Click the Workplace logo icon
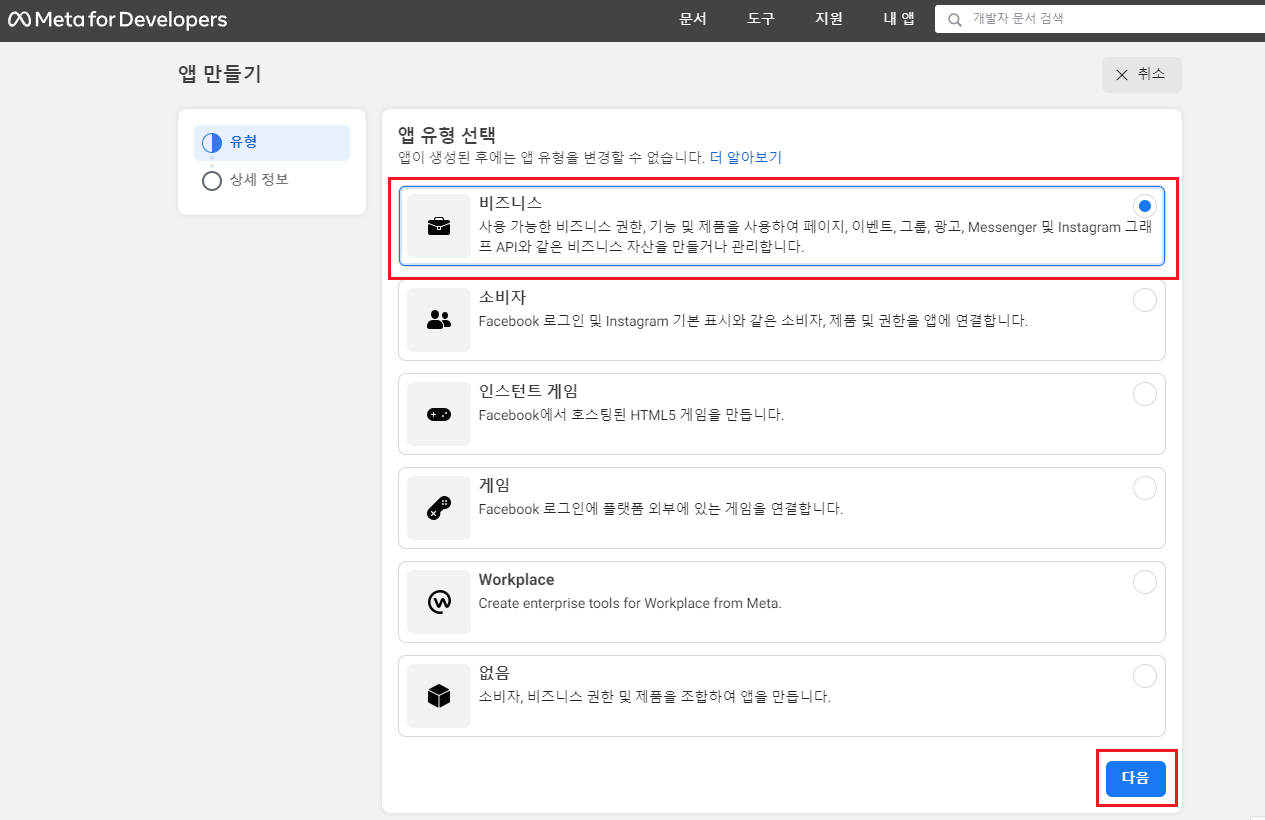1265x820 pixels. pyautogui.click(x=439, y=602)
